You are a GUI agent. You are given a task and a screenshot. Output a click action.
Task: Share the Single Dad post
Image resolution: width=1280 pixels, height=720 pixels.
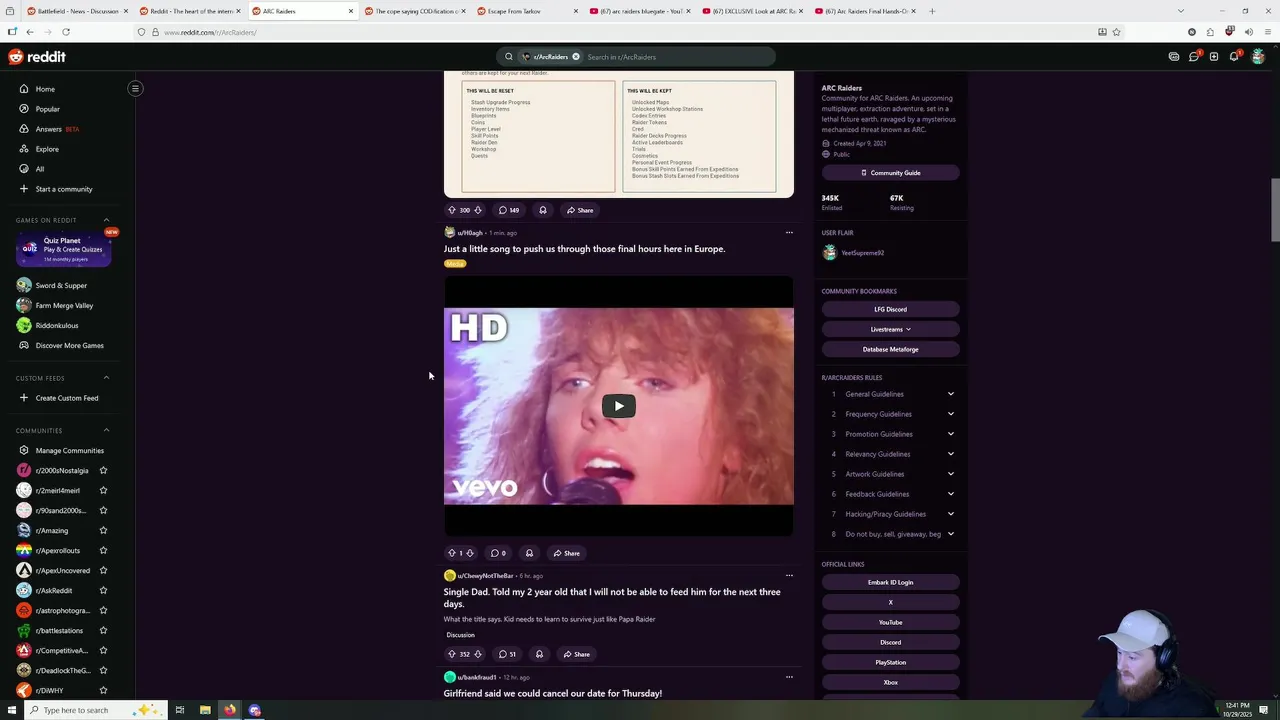coord(577,654)
